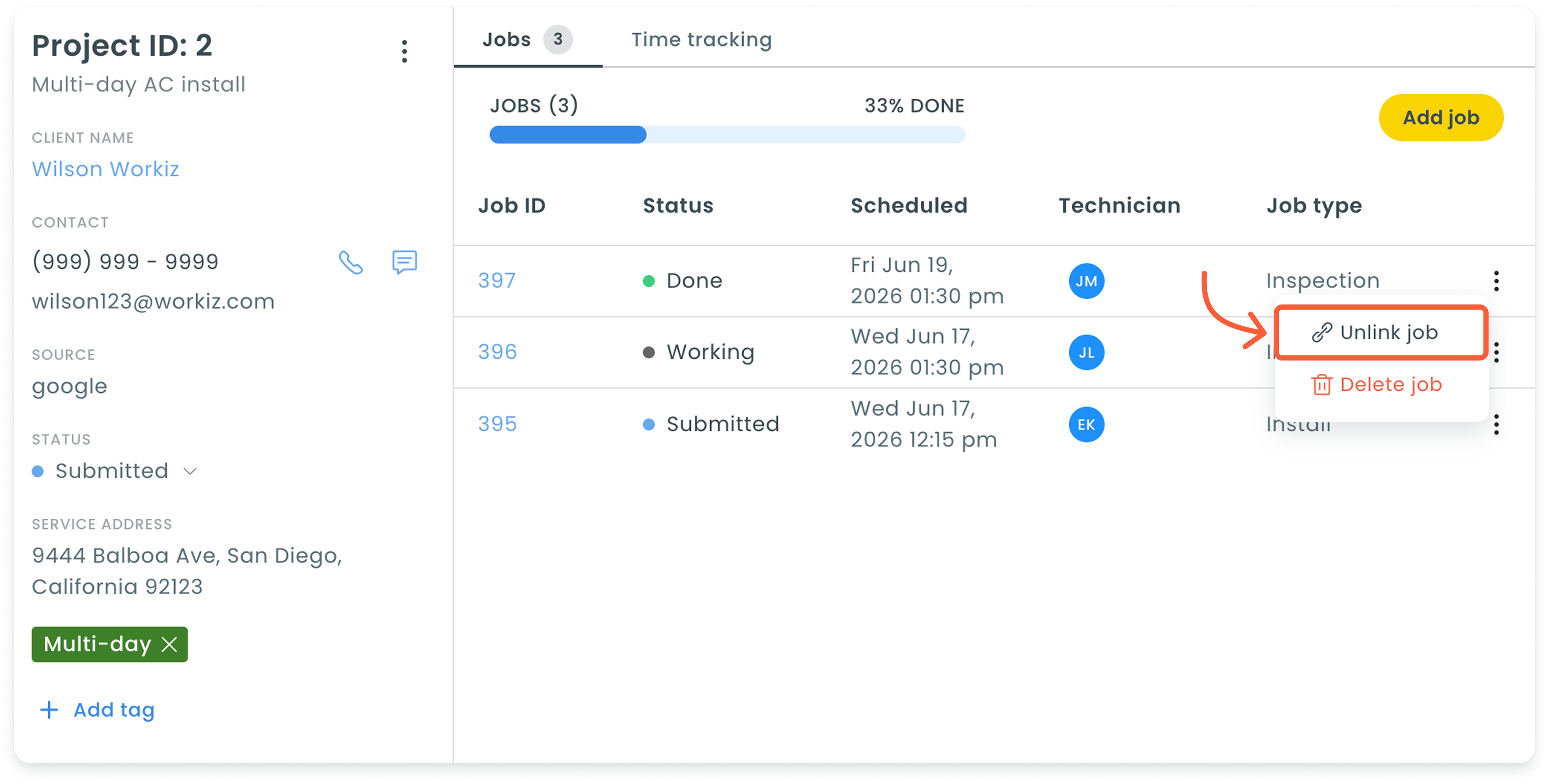Click the Submitted status of job 395
Image resolution: width=1549 pixels, height=784 pixels.
711,424
